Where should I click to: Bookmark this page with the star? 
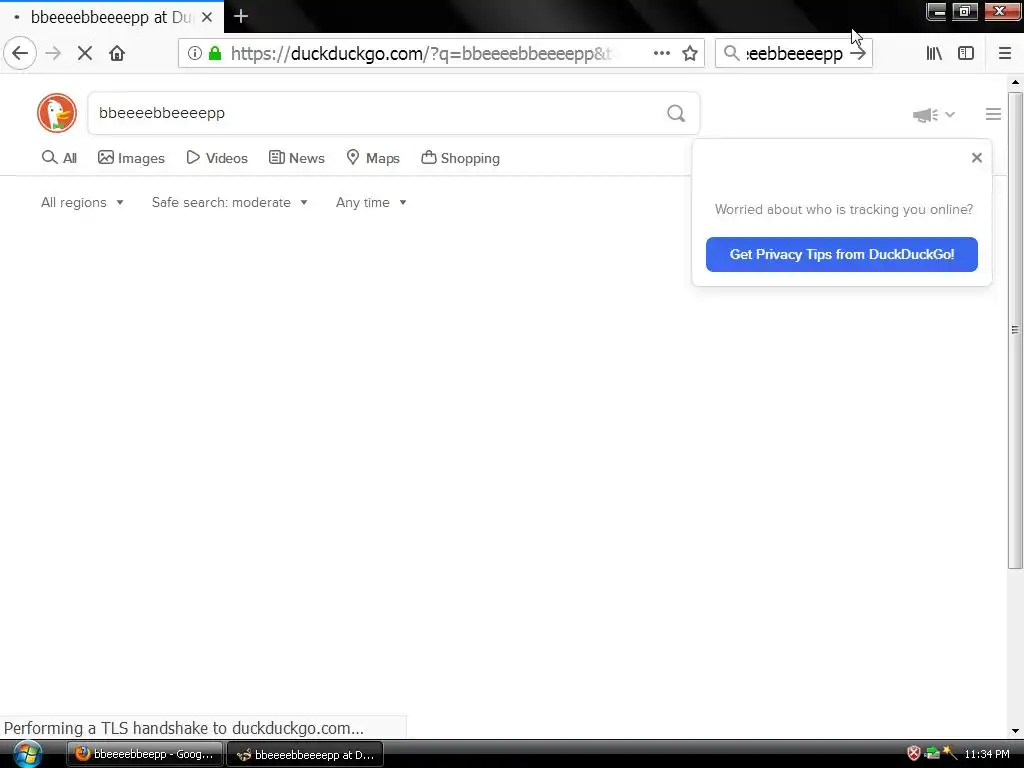[x=690, y=53]
